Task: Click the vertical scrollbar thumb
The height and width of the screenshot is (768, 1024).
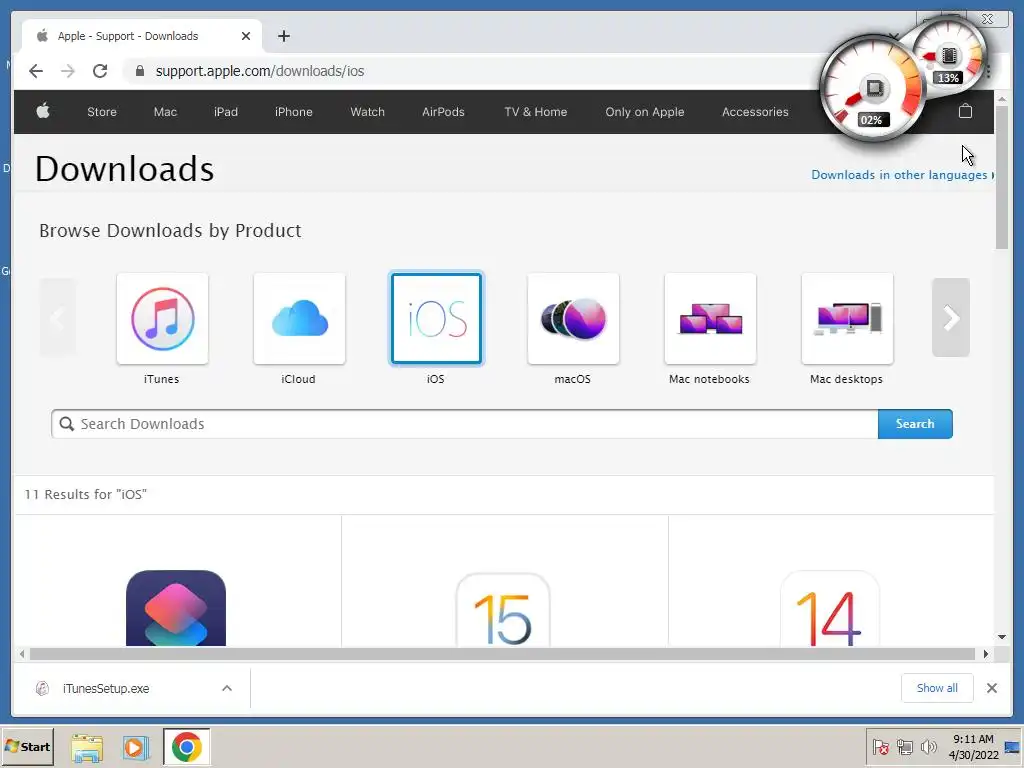Action: point(1002,176)
